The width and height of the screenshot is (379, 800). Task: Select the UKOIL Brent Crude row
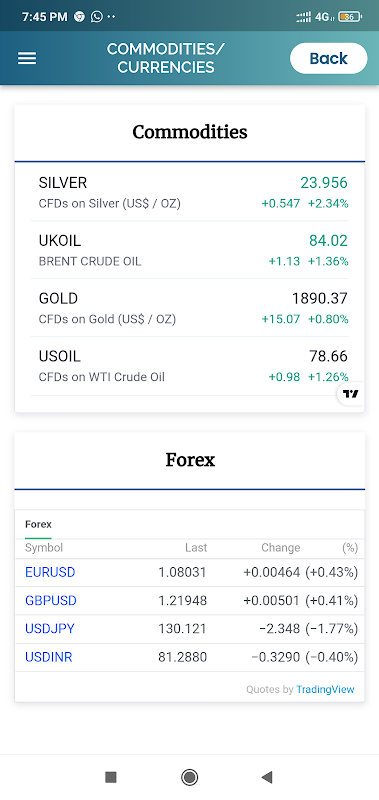[x=190, y=250]
